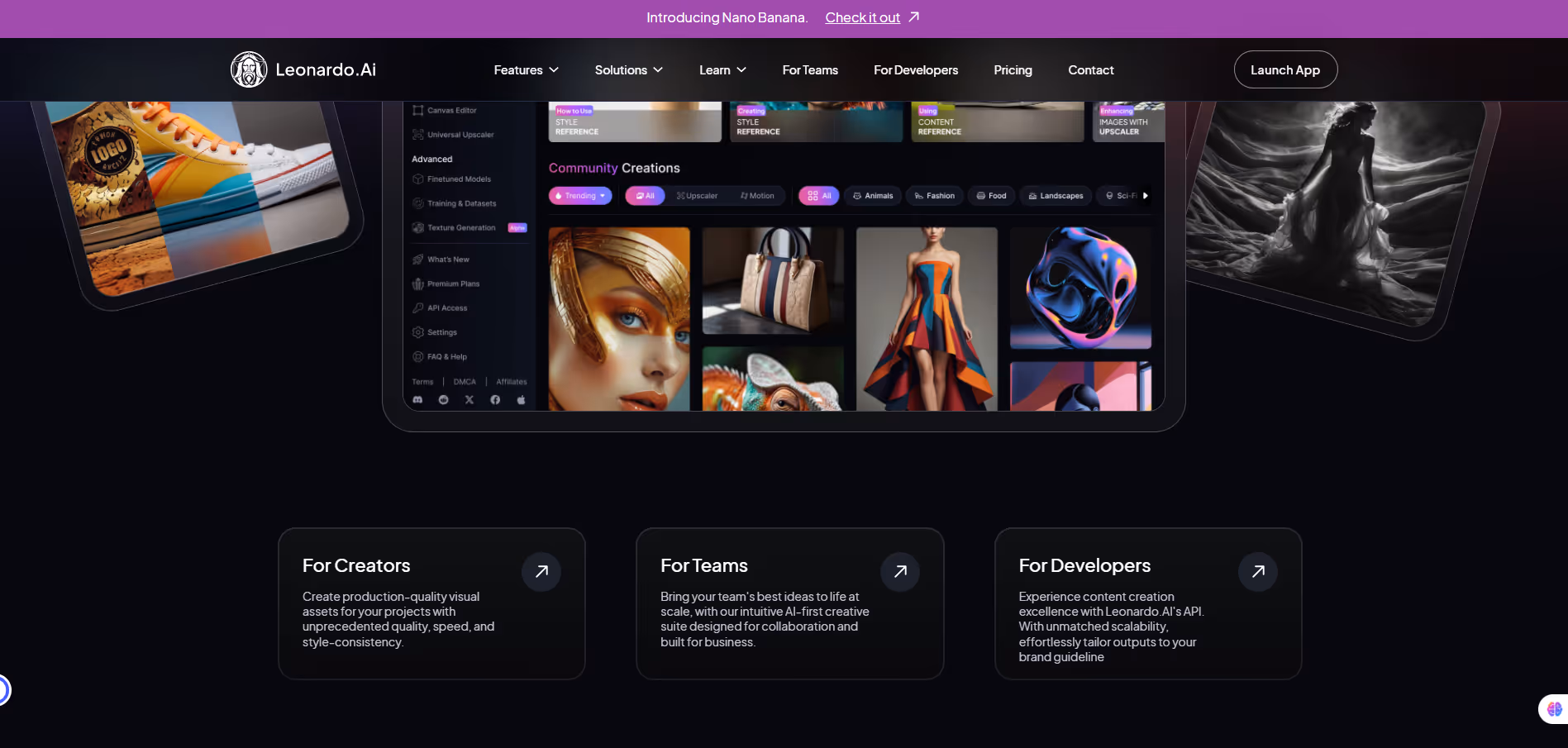The height and width of the screenshot is (748, 1568).
Task: Open API Access in sidebar
Action: pos(440,307)
